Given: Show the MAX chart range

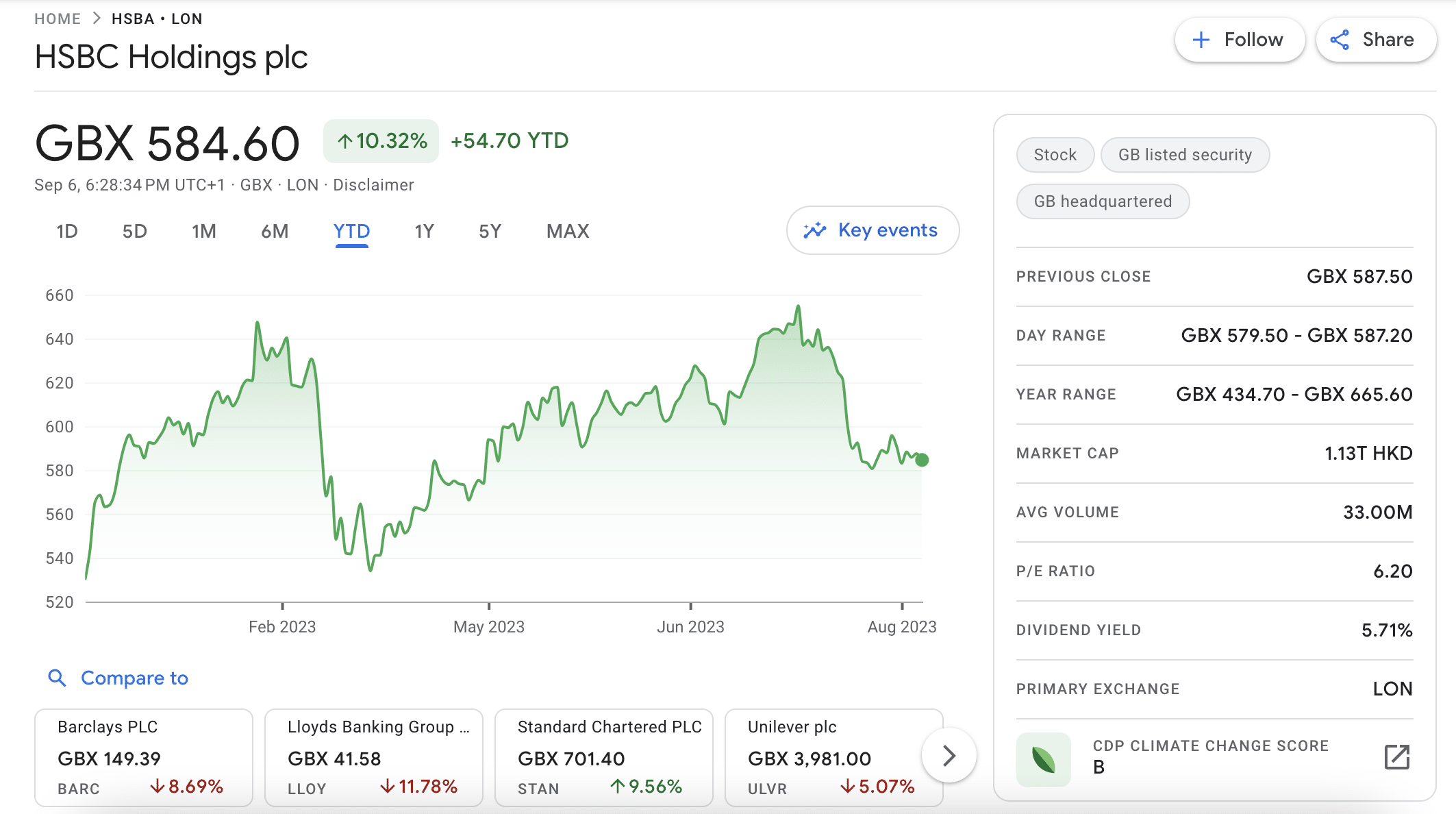Looking at the screenshot, I should (x=568, y=231).
